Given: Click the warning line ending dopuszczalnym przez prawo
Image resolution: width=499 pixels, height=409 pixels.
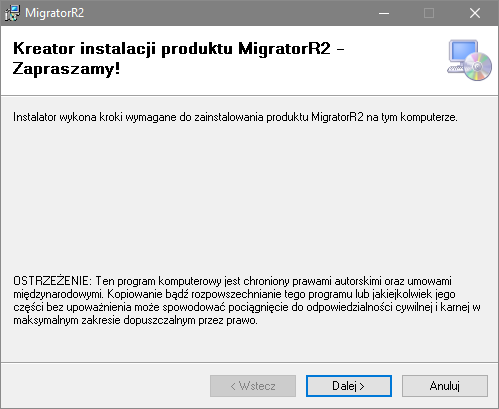Looking at the screenshot, I should [135, 320].
